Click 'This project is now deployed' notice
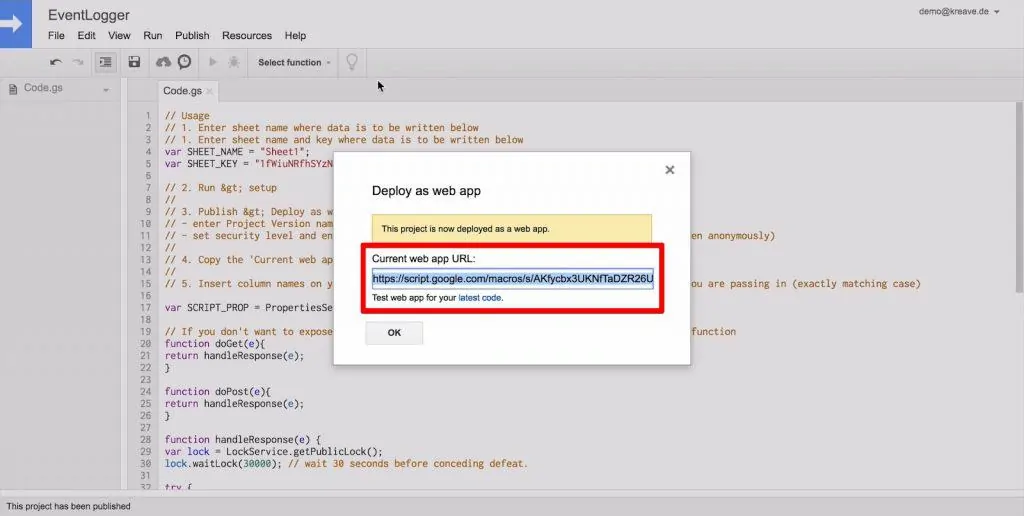Screen dimensions: 1024x516 (511, 229)
